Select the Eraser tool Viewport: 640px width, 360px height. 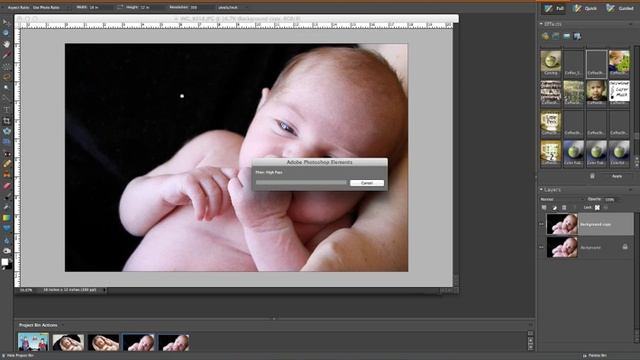tap(7, 186)
